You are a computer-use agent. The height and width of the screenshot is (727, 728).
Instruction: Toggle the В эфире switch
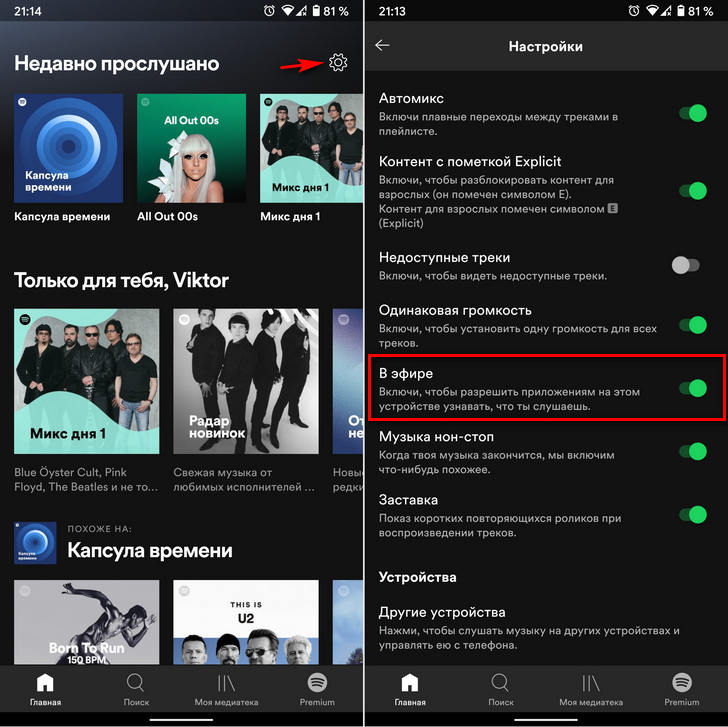[x=693, y=388]
